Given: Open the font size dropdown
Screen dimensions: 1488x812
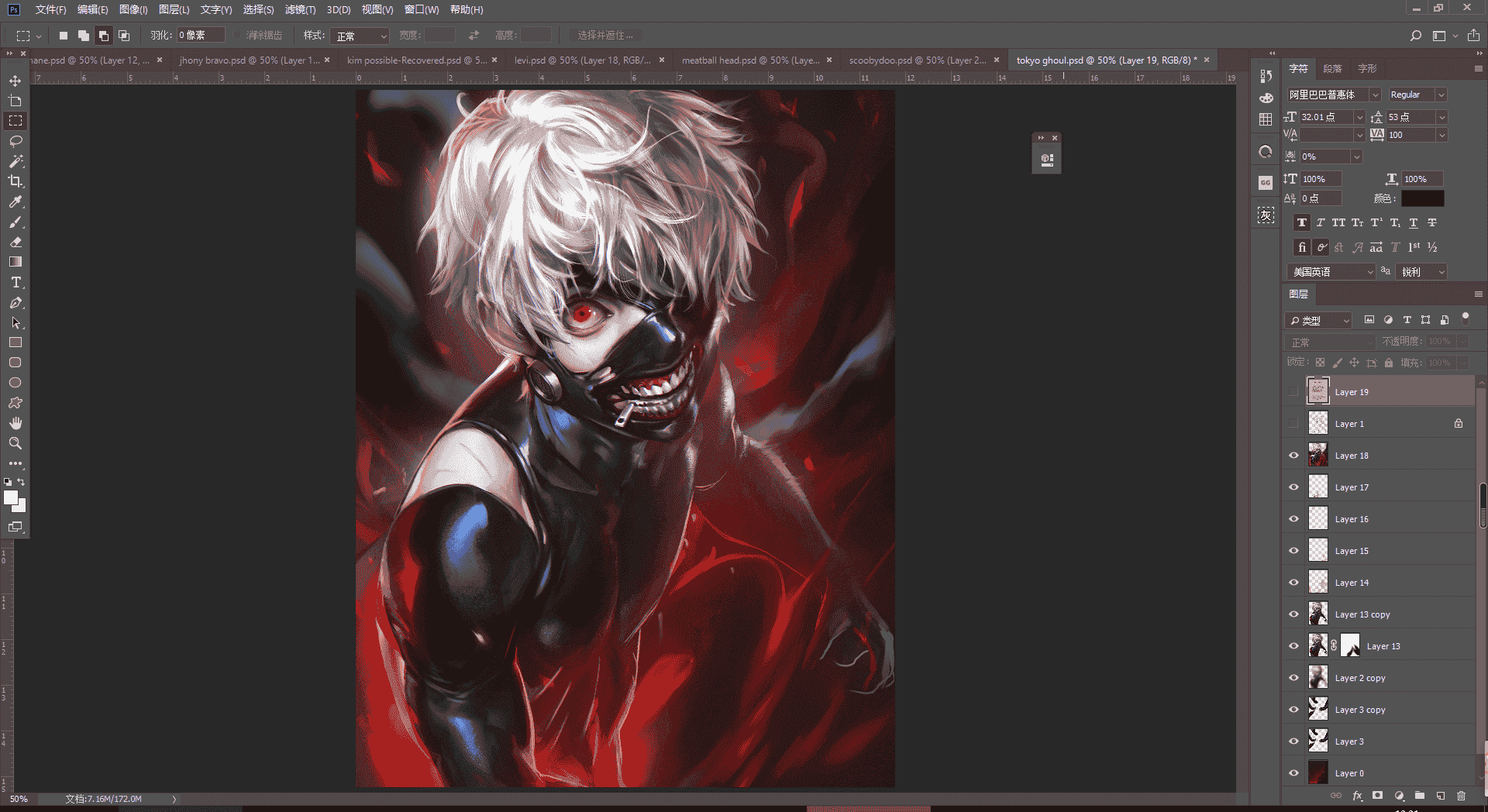Looking at the screenshot, I should click(1359, 117).
